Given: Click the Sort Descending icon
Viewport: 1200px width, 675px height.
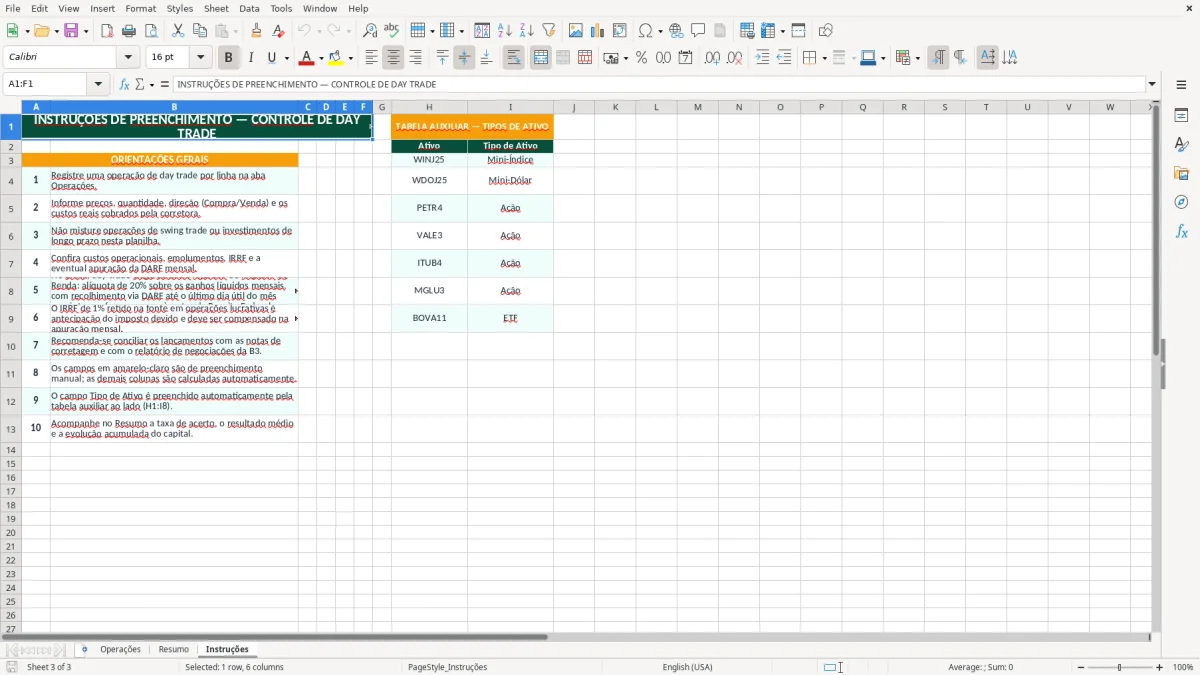Looking at the screenshot, I should click(527, 31).
